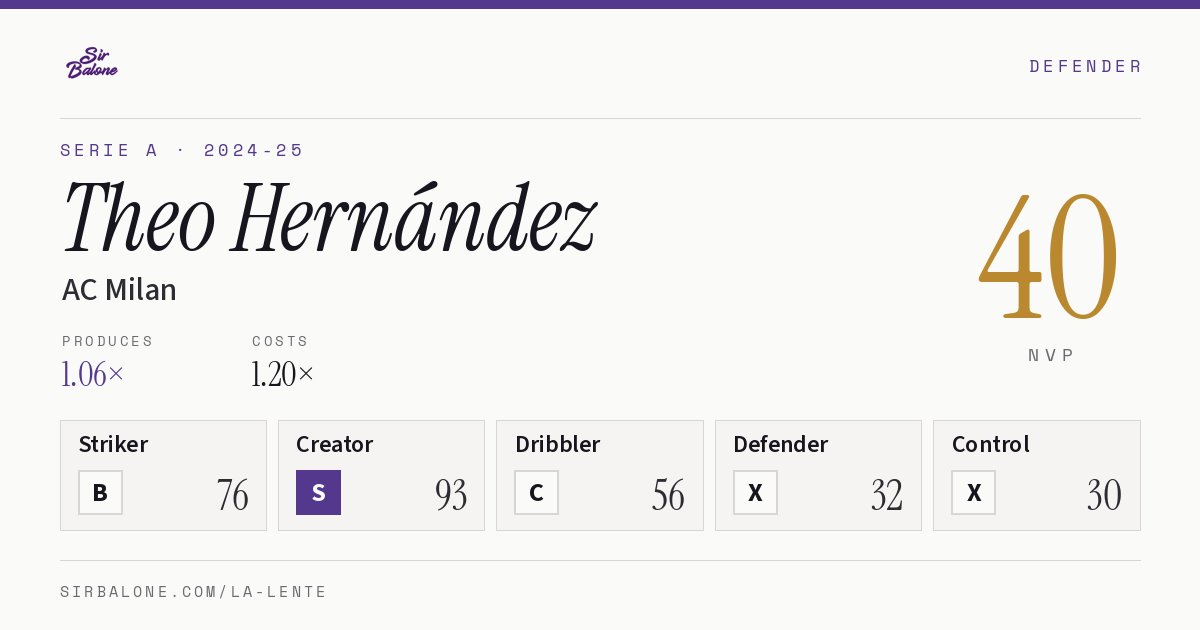Select the Control card title
Image resolution: width=1200 pixels, height=630 pixels.
990,444
